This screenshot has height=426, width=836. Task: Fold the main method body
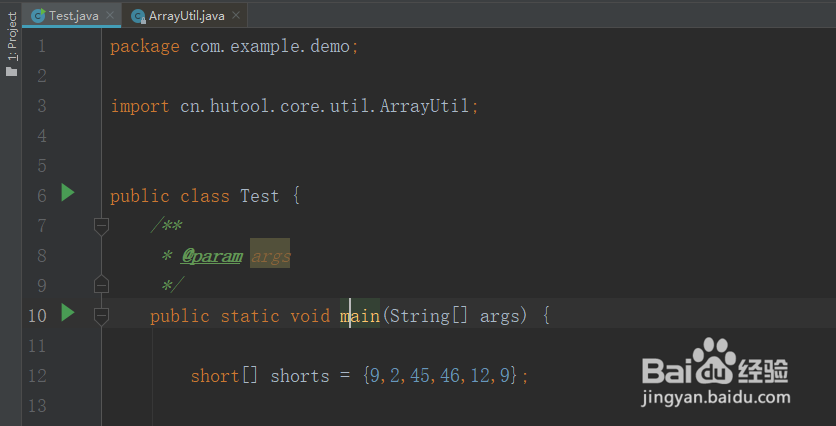click(x=100, y=315)
